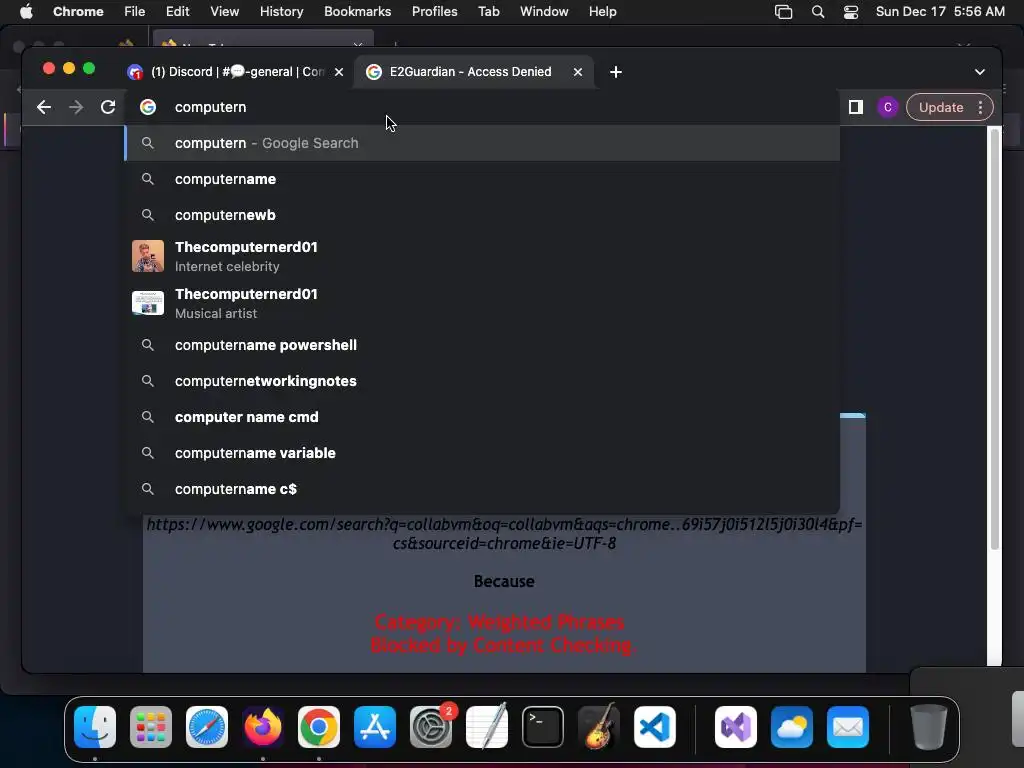Choose 'computernetworkingnotes' suggestion
1024x768 pixels.
tap(482, 381)
